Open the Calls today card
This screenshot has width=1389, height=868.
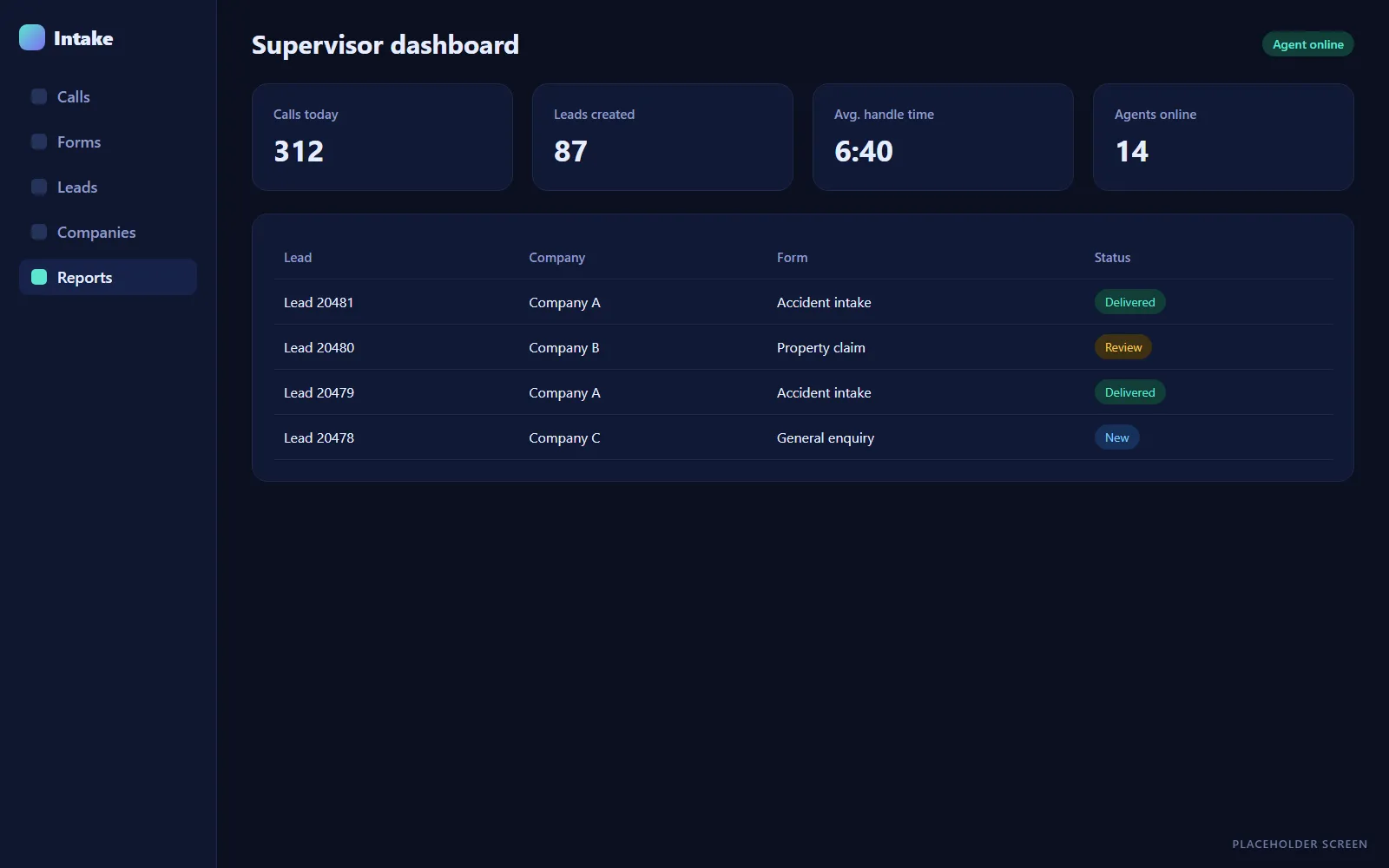(382, 137)
